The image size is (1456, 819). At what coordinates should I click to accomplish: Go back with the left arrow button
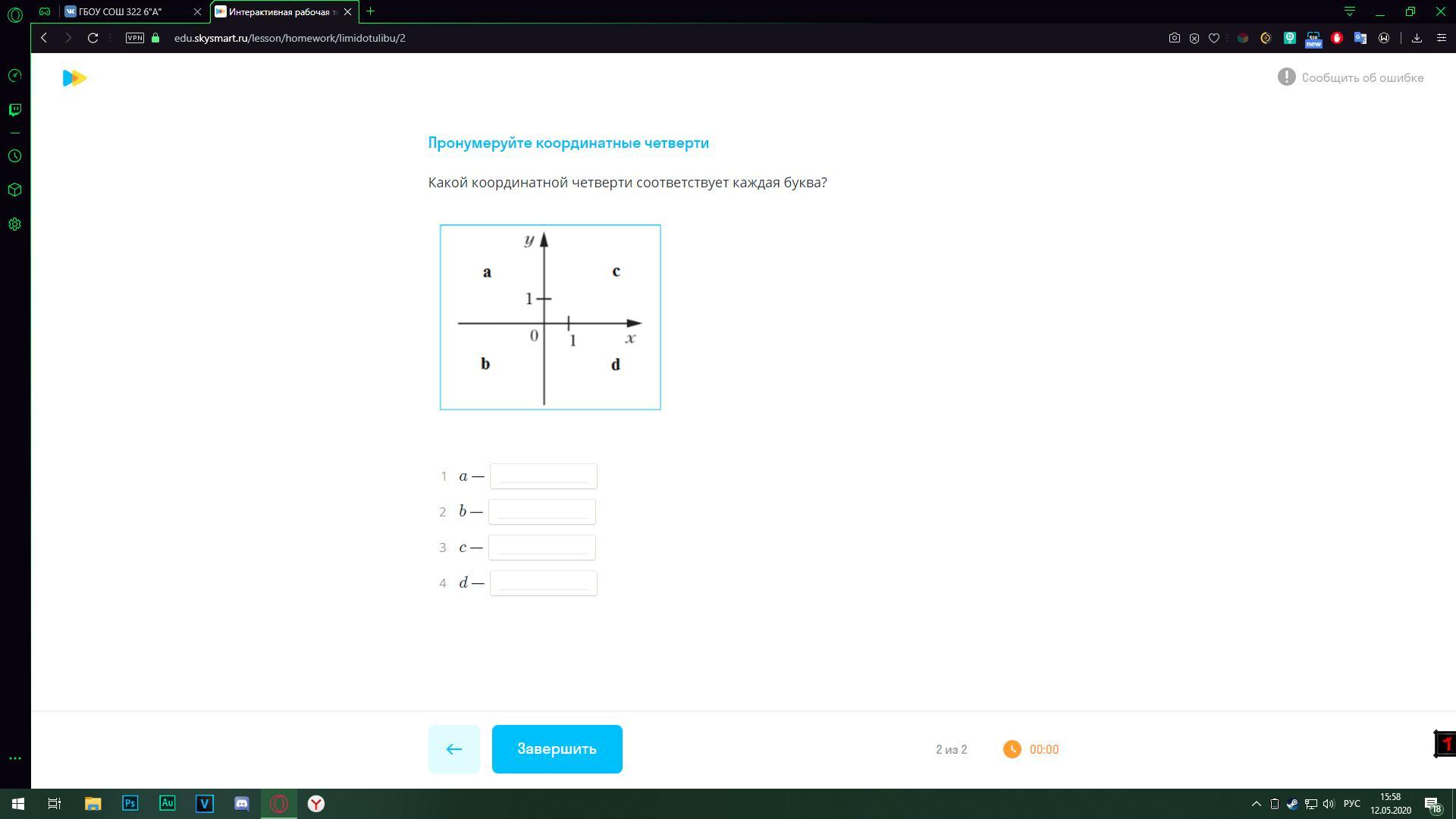pyautogui.click(x=453, y=749)
